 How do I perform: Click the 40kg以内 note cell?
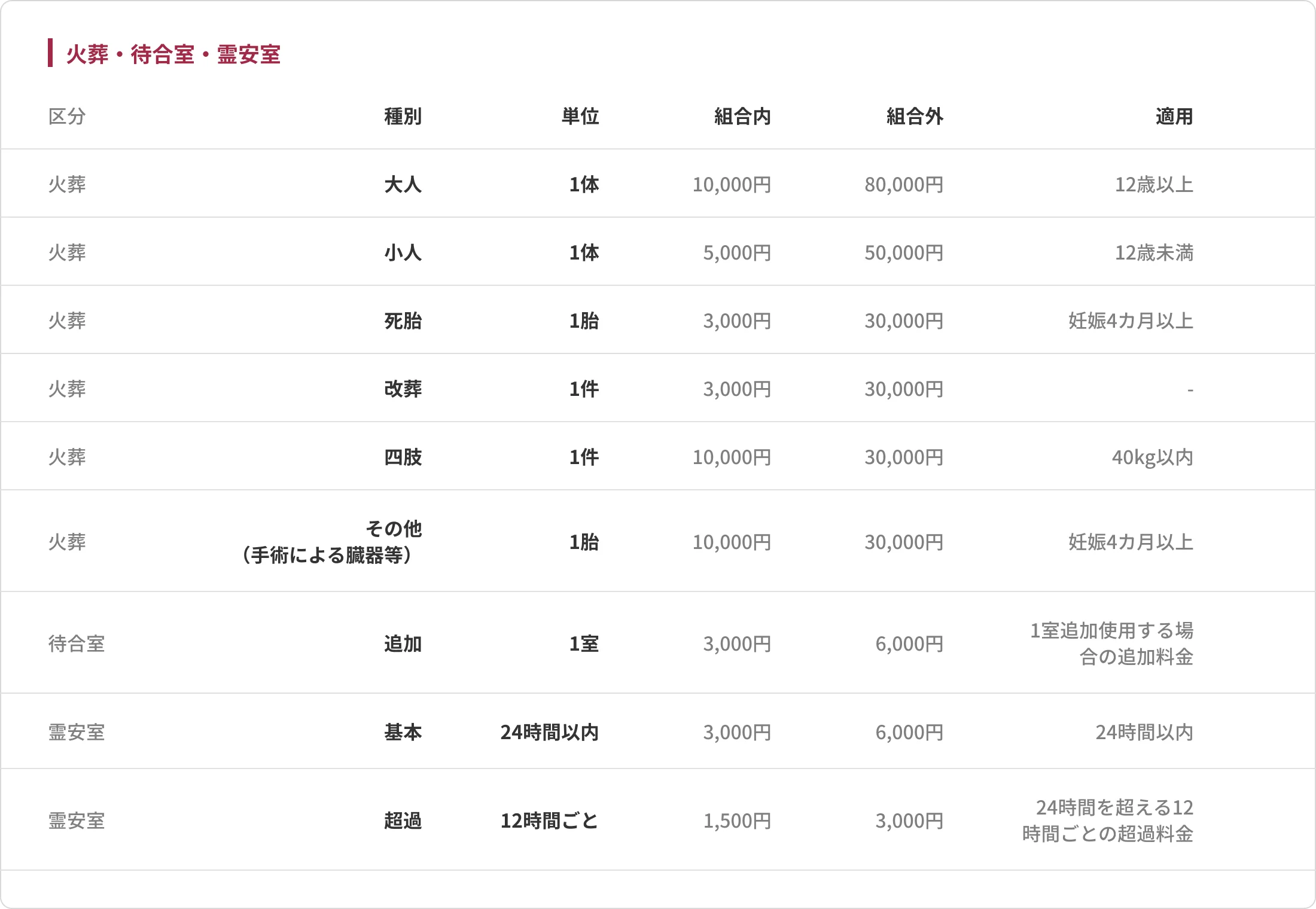(1153, 457)
